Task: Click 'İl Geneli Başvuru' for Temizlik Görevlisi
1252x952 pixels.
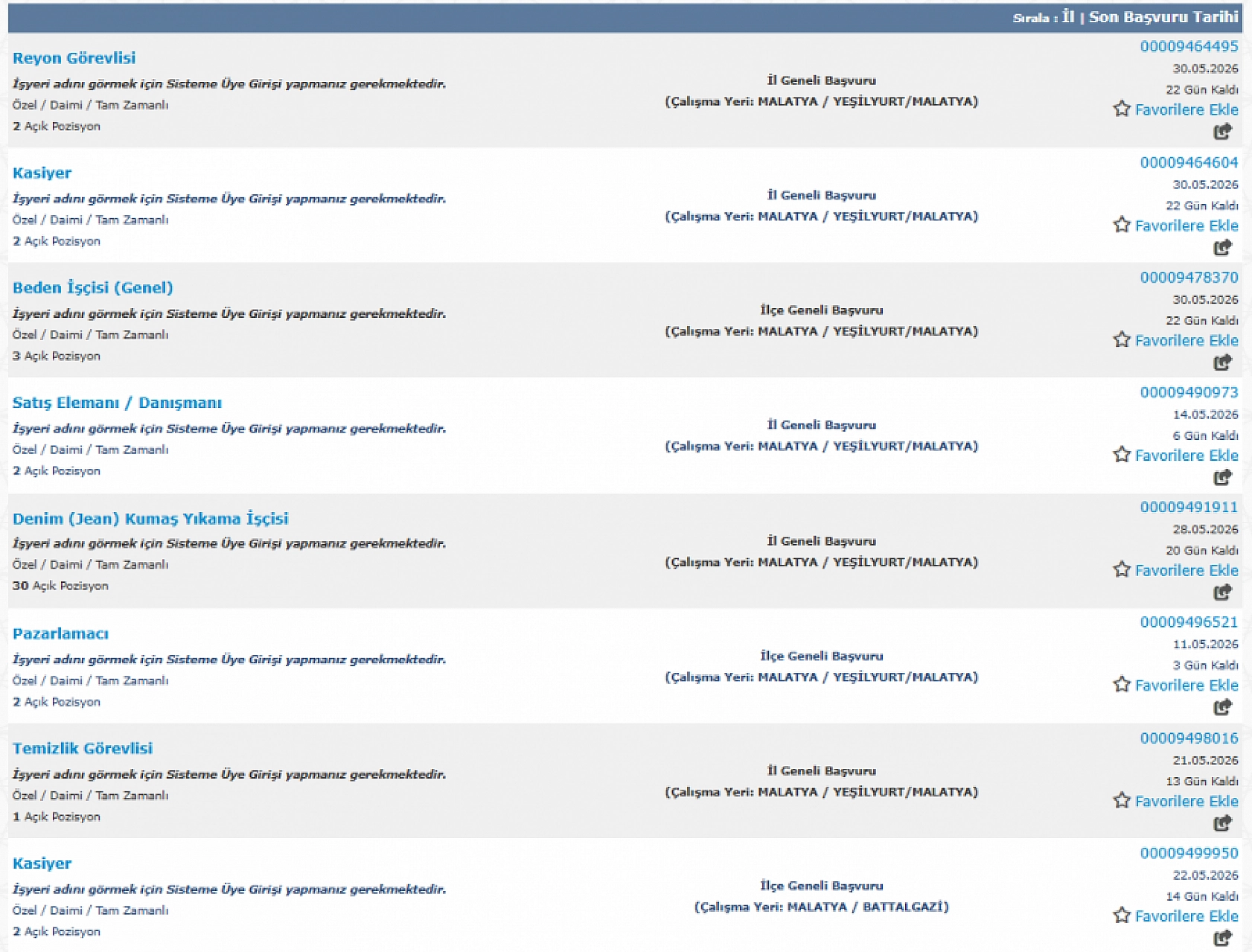Action: [x=822, y=771]
